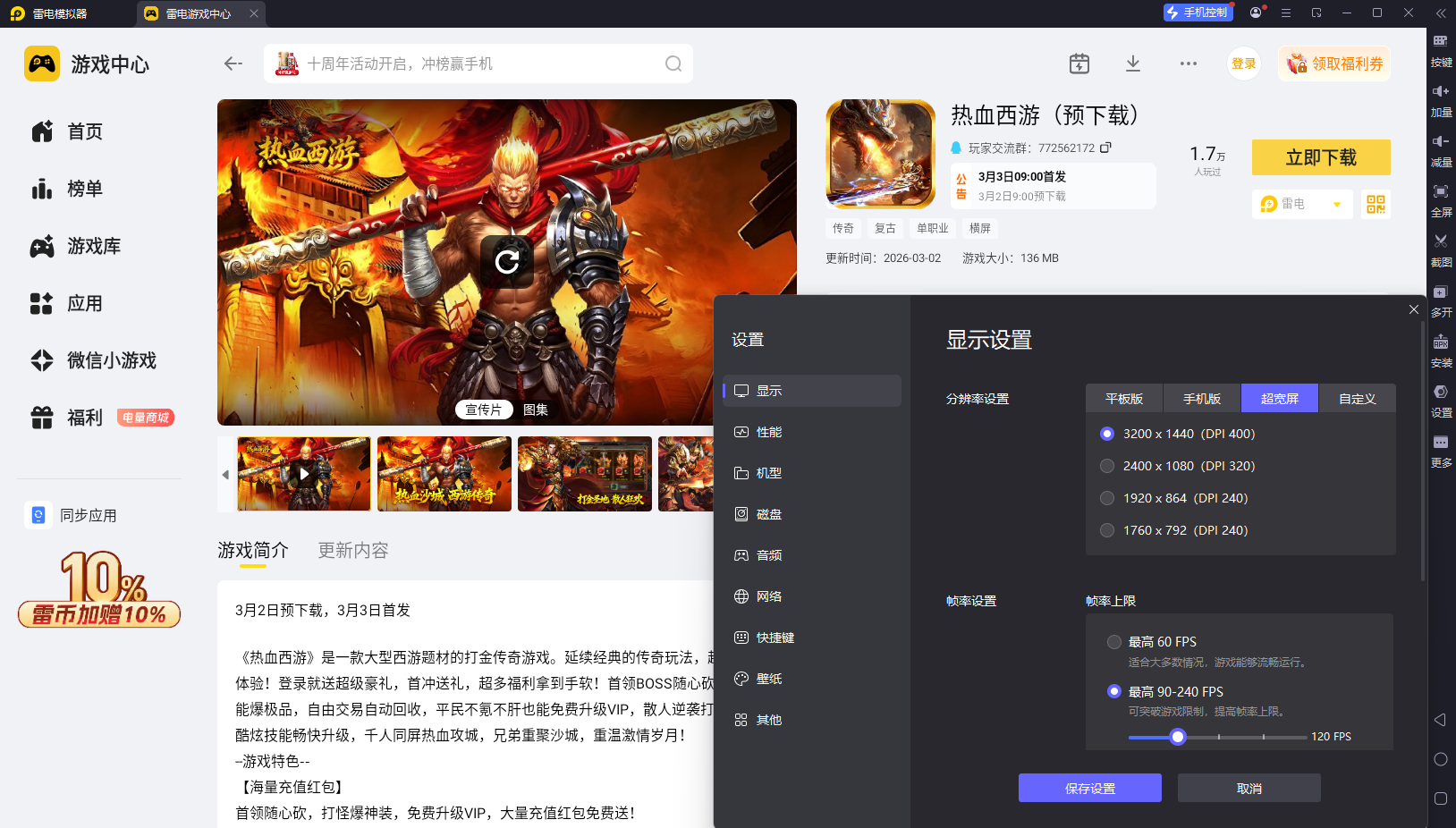
Task: Open the download manager icon
Action: coord(1133,63)
